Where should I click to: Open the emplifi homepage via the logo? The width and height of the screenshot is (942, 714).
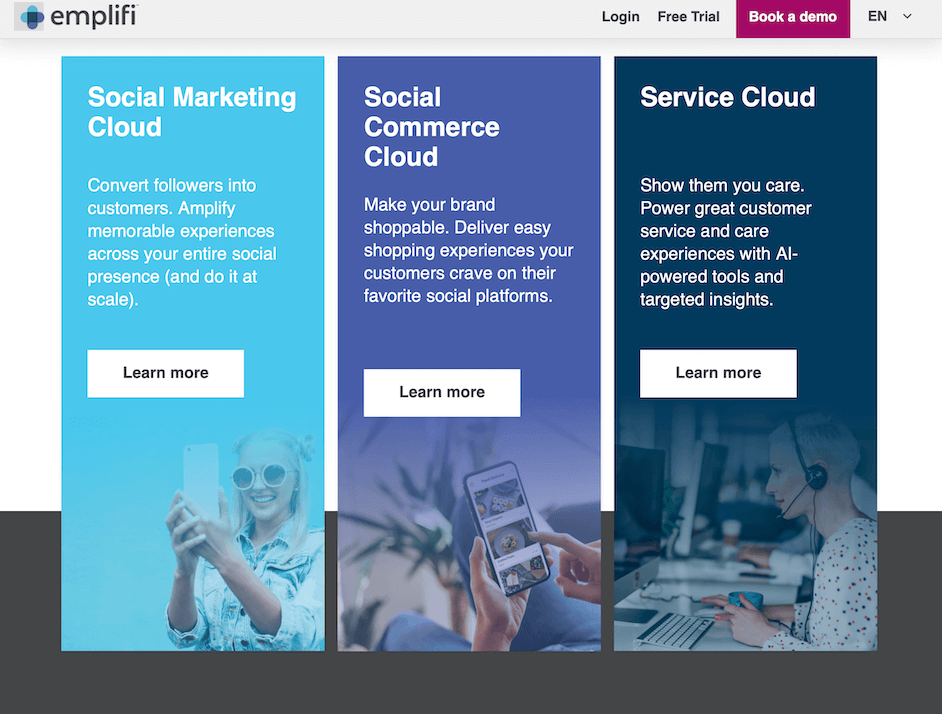click(75, 17)
